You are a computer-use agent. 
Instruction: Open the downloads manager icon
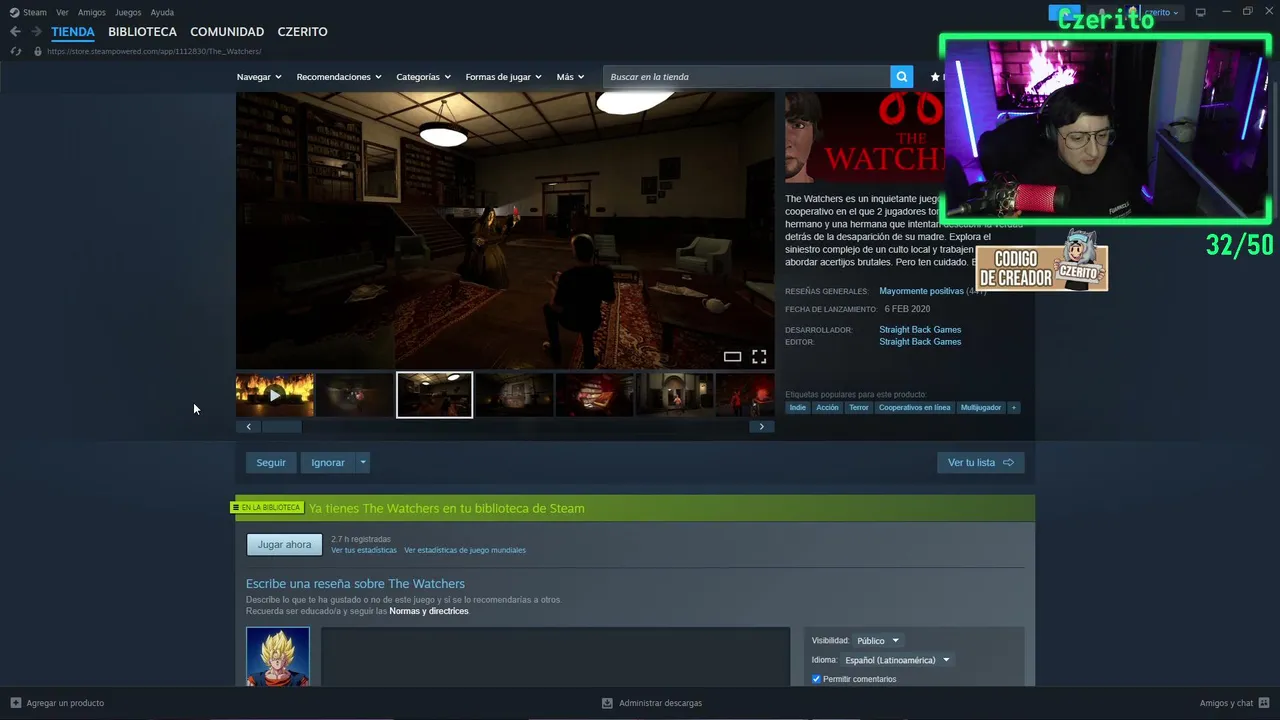607,703
